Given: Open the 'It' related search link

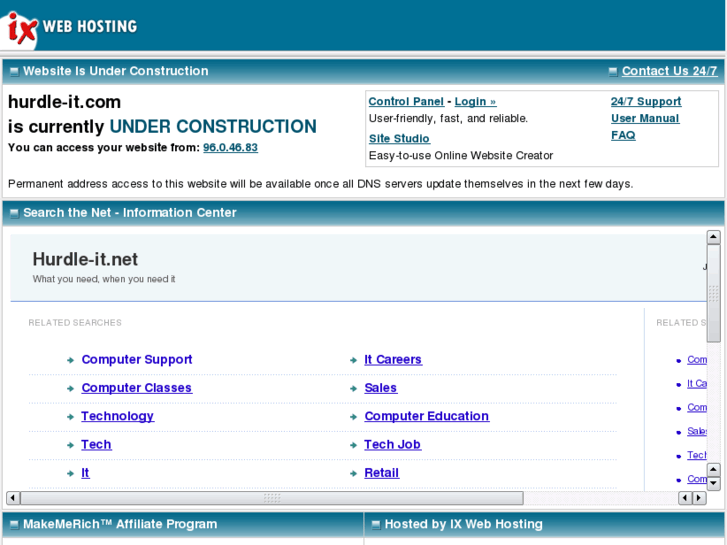Looking at the screenshot, I should (x=85, y=473).
